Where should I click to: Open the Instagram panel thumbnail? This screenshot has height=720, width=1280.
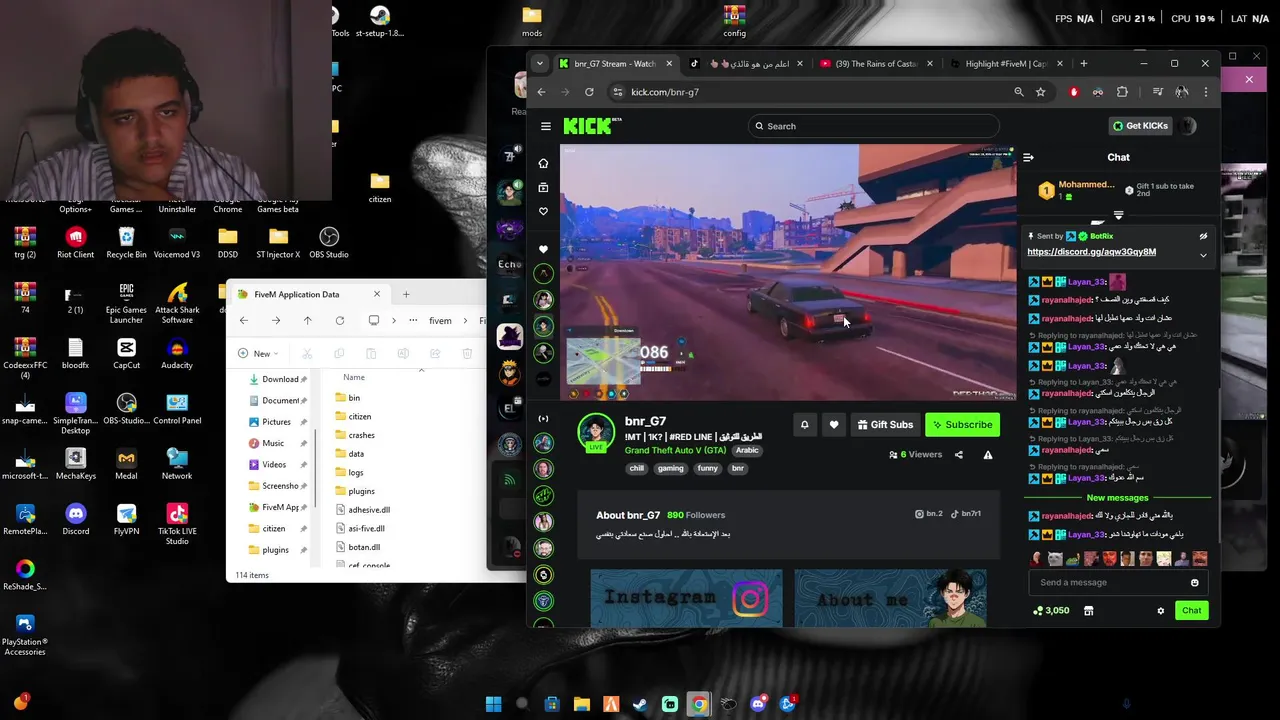click(x=686, y=598)
